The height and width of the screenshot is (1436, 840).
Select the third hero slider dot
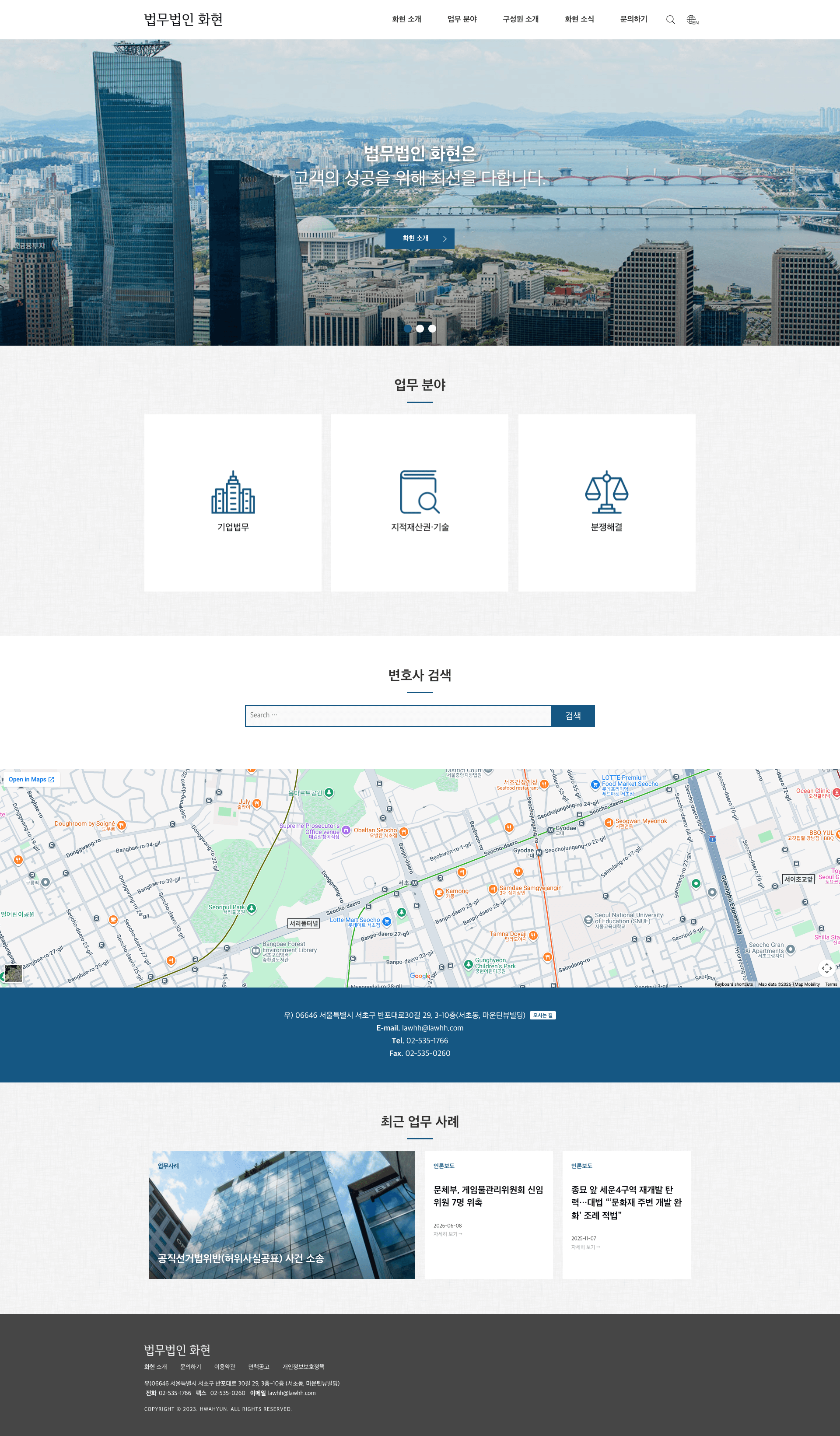coord(432,328)
